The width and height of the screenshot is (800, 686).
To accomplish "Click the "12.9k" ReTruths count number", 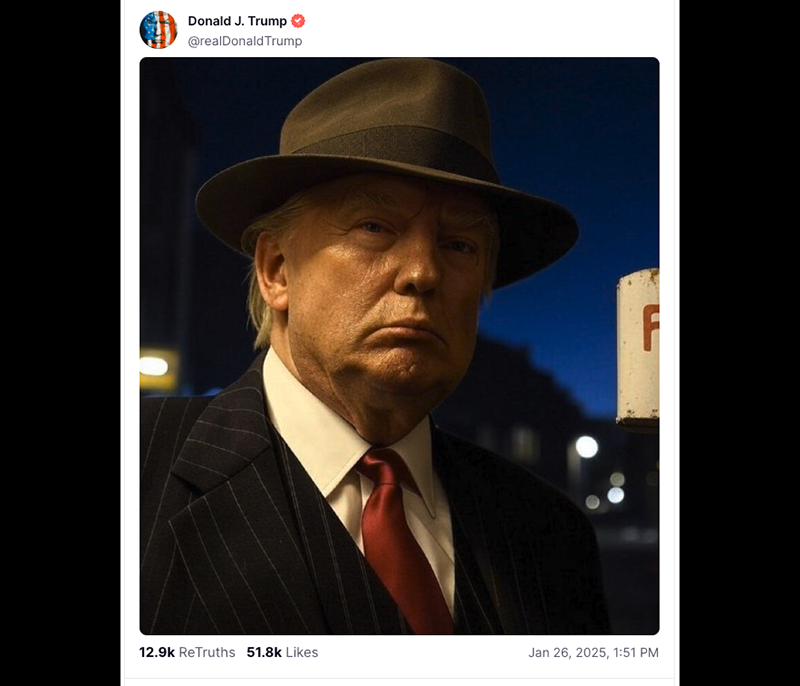I will coord(156,652).
